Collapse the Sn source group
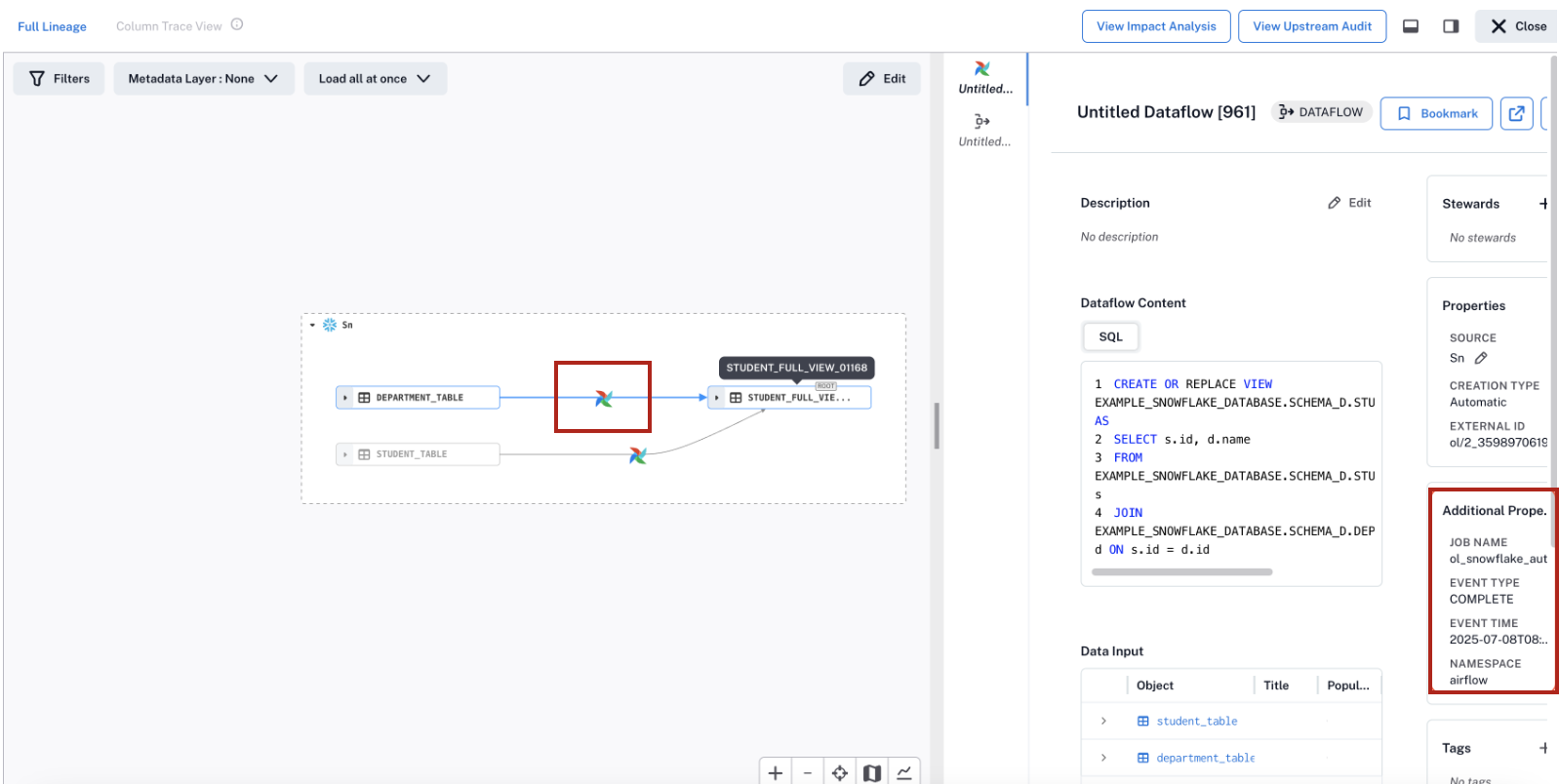The width and height of the screenshot is (1559, 784). [x=312, y=325]
